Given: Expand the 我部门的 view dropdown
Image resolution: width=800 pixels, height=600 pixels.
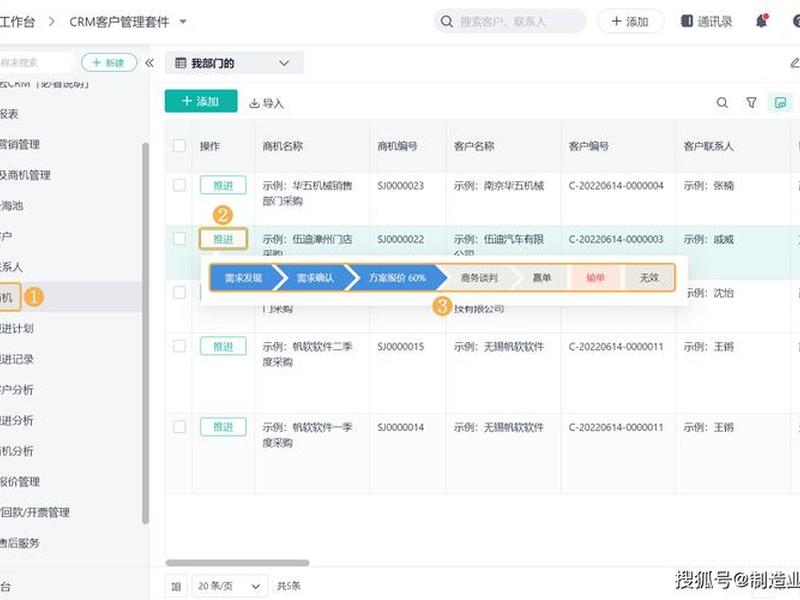Looking at the screenshot, I should coord(284,63).
